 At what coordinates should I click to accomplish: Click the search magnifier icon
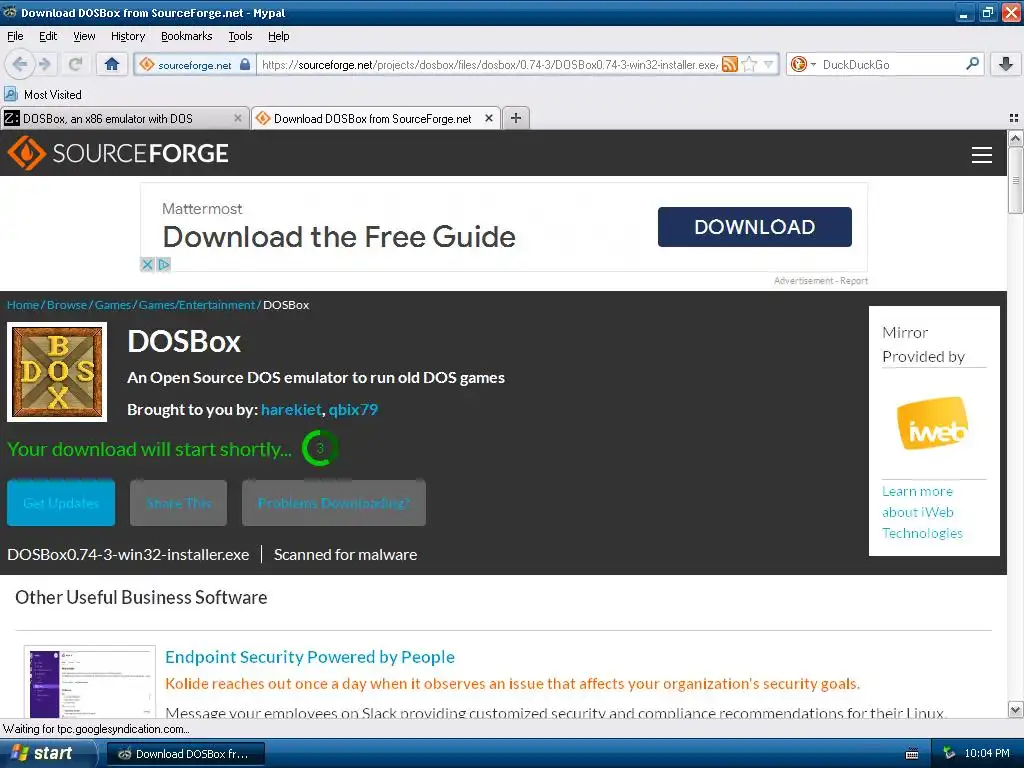tap(972, 64)
